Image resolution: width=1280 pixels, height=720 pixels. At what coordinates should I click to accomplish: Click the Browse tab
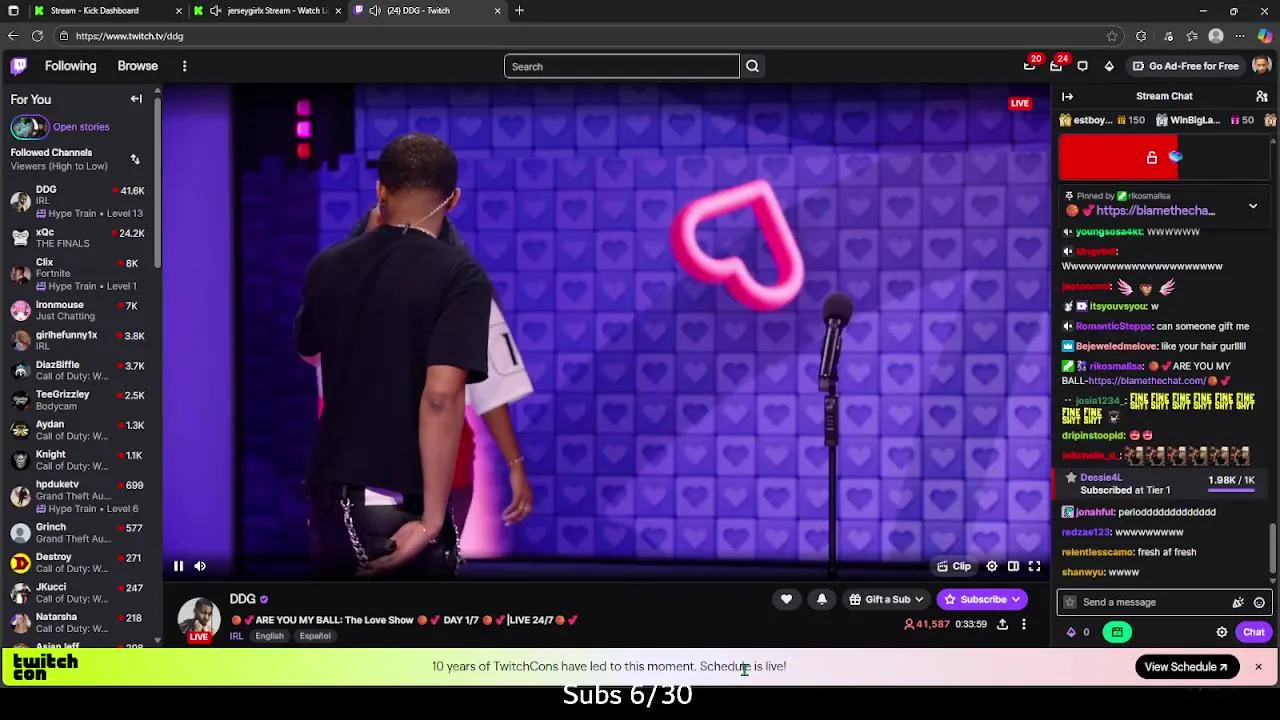(138, 66)
